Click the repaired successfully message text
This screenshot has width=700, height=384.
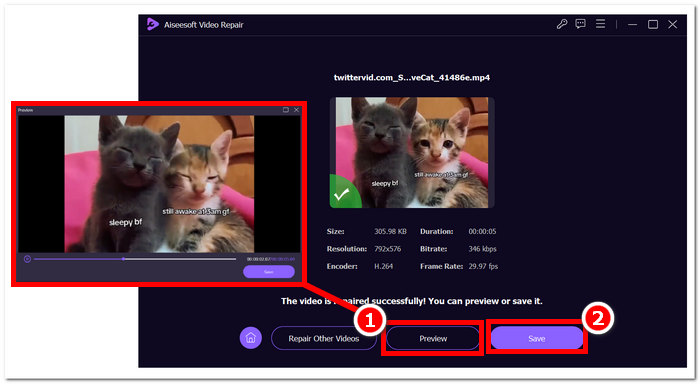click(x=412, y=301)
